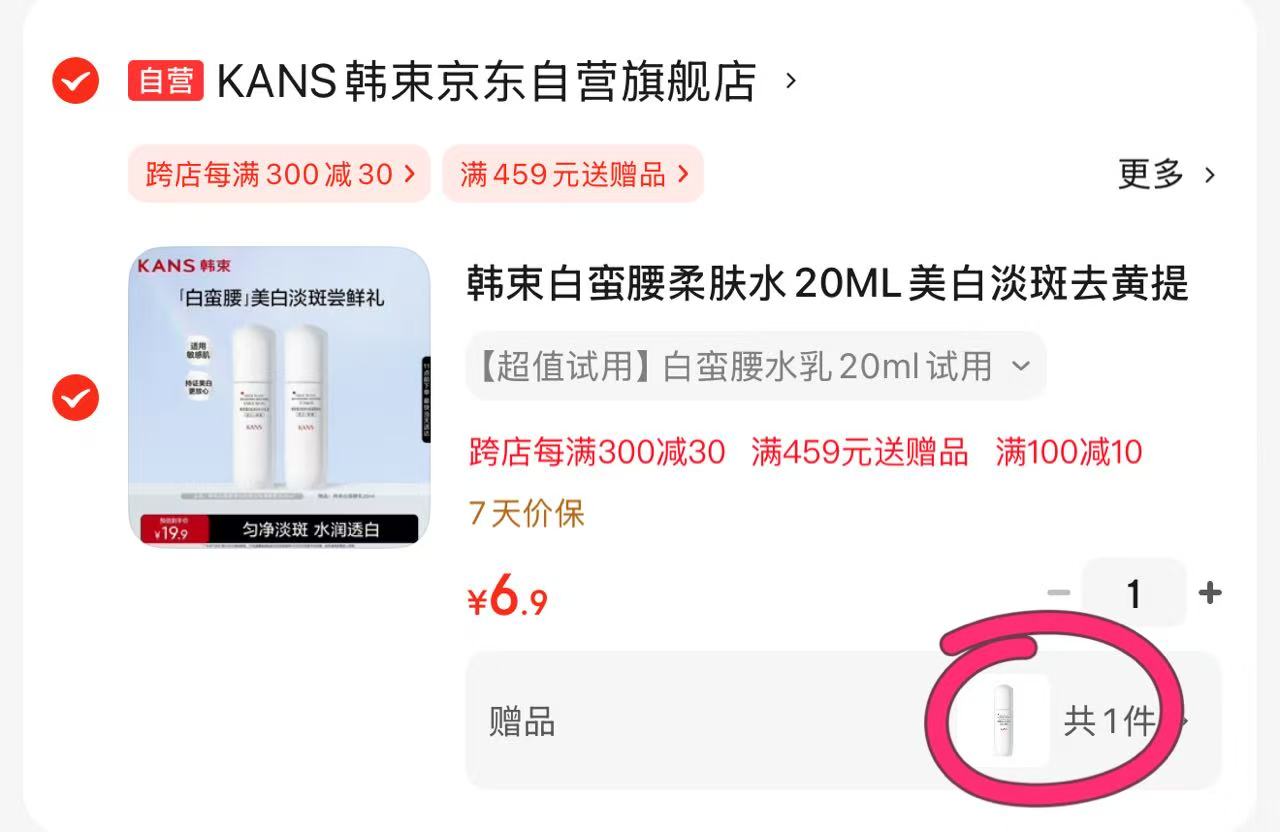Tap the 7天价保 price protection label
The image size is (1280, 832).
click(526, 513)
